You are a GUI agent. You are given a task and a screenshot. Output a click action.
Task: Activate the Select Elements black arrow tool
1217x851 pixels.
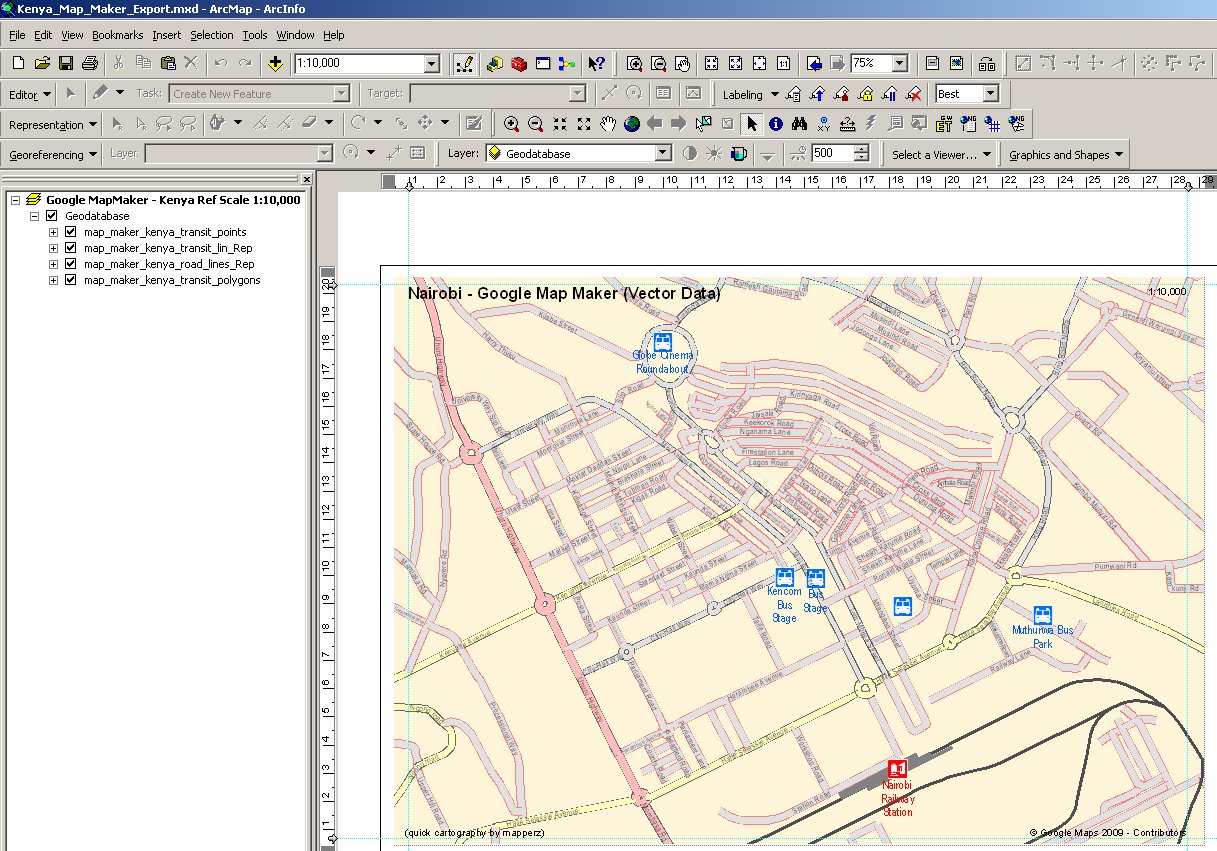point(752,124)
